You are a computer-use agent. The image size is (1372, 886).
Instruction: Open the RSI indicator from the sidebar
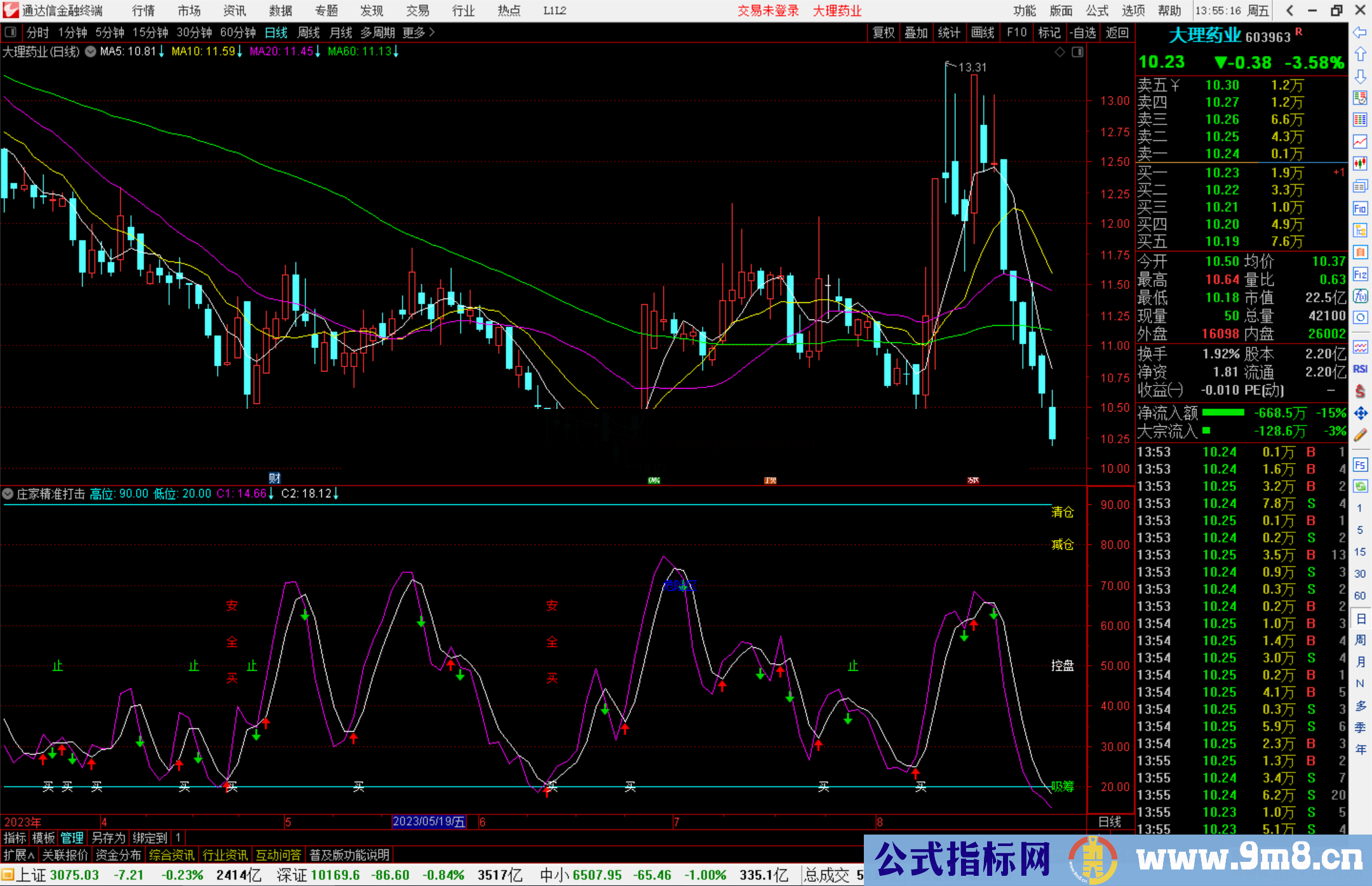[1360, 369]
